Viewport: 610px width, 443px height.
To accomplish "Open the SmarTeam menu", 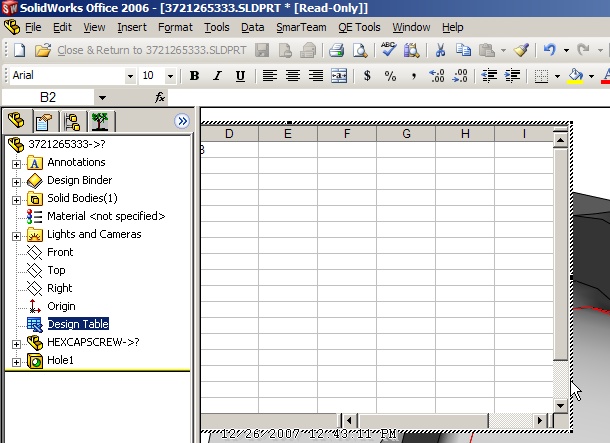I will click(301, 27).
